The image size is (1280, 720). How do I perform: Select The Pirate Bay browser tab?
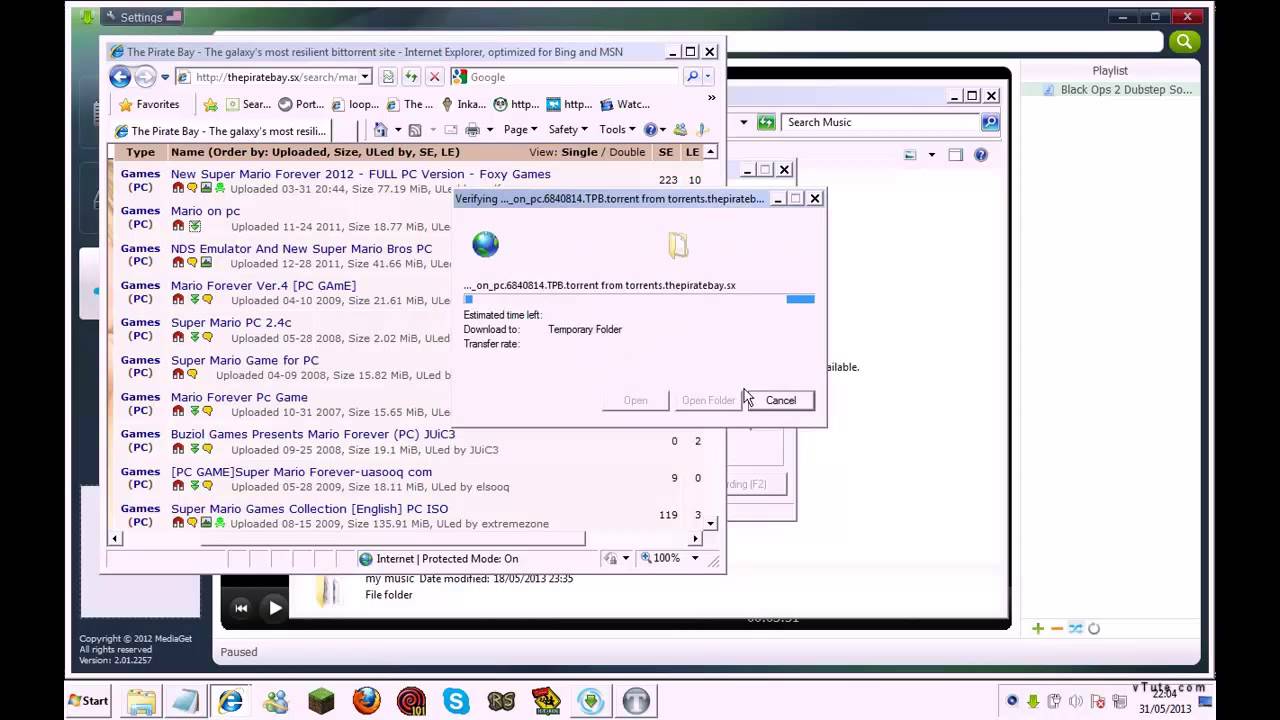(x=220, y=131)
